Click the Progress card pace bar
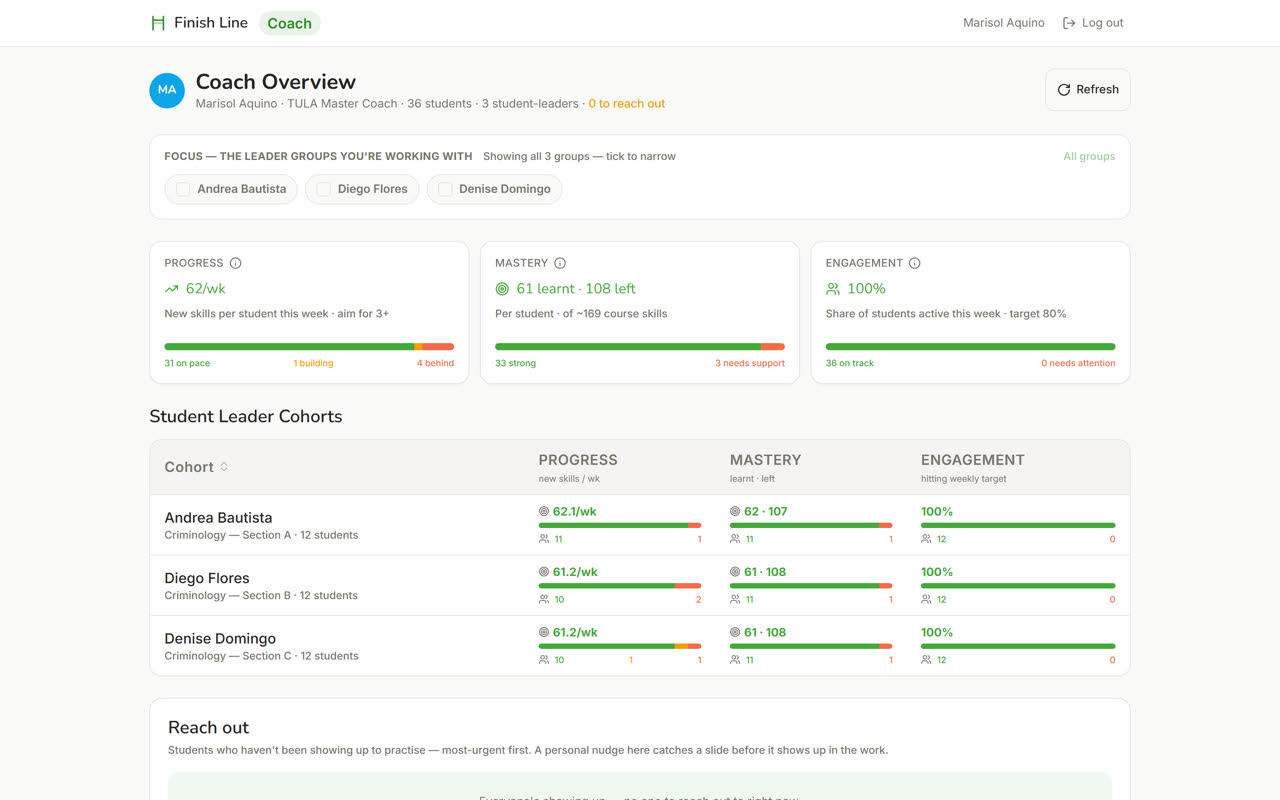Image resolution: width=1280 pixels, height=800 pixels. point(309,347)
